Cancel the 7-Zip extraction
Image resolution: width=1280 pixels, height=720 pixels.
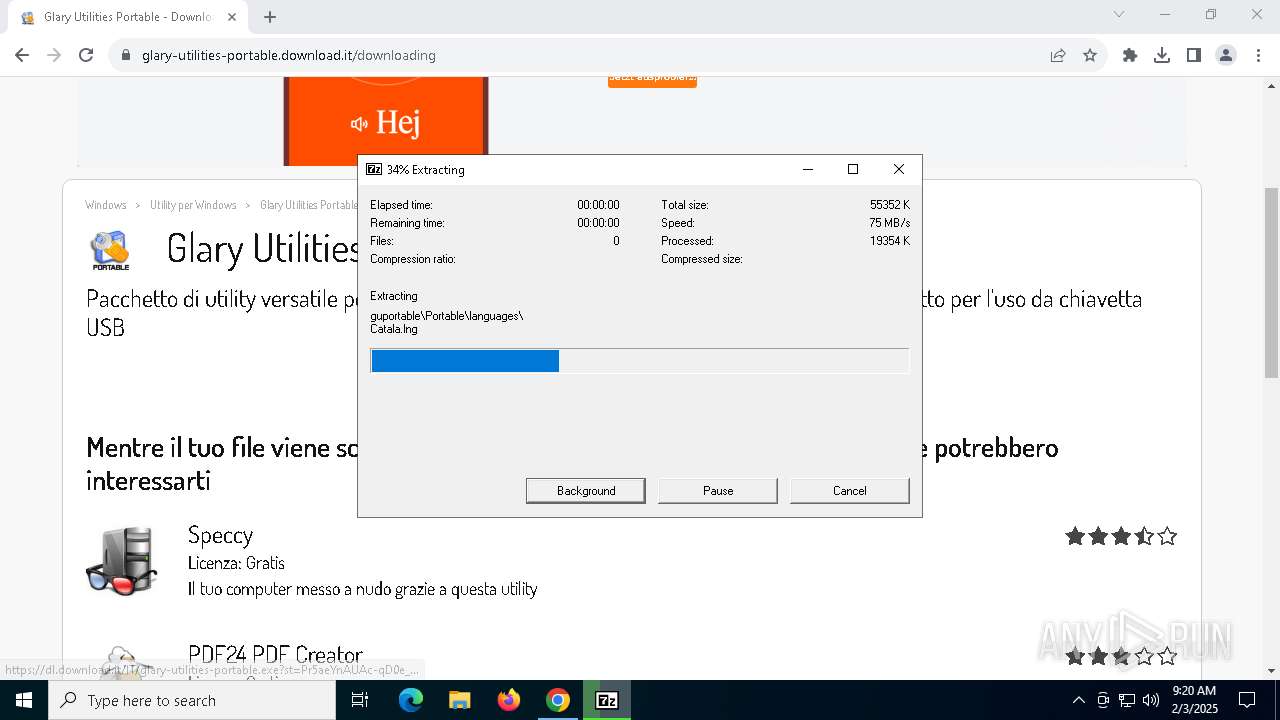coord(849,490)
